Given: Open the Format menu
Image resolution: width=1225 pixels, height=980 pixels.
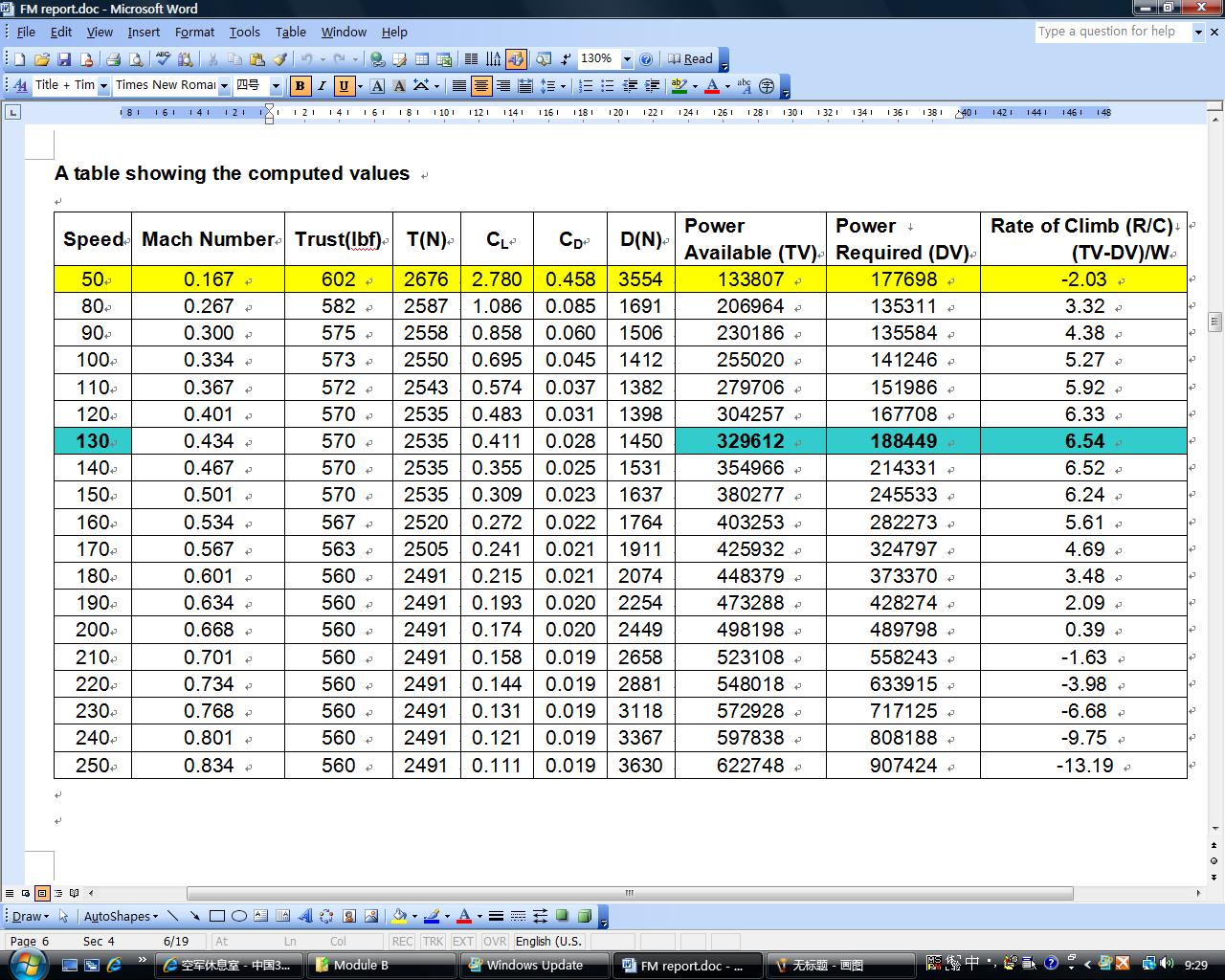Looking at the screenshot, I should (x=194, y=32).
